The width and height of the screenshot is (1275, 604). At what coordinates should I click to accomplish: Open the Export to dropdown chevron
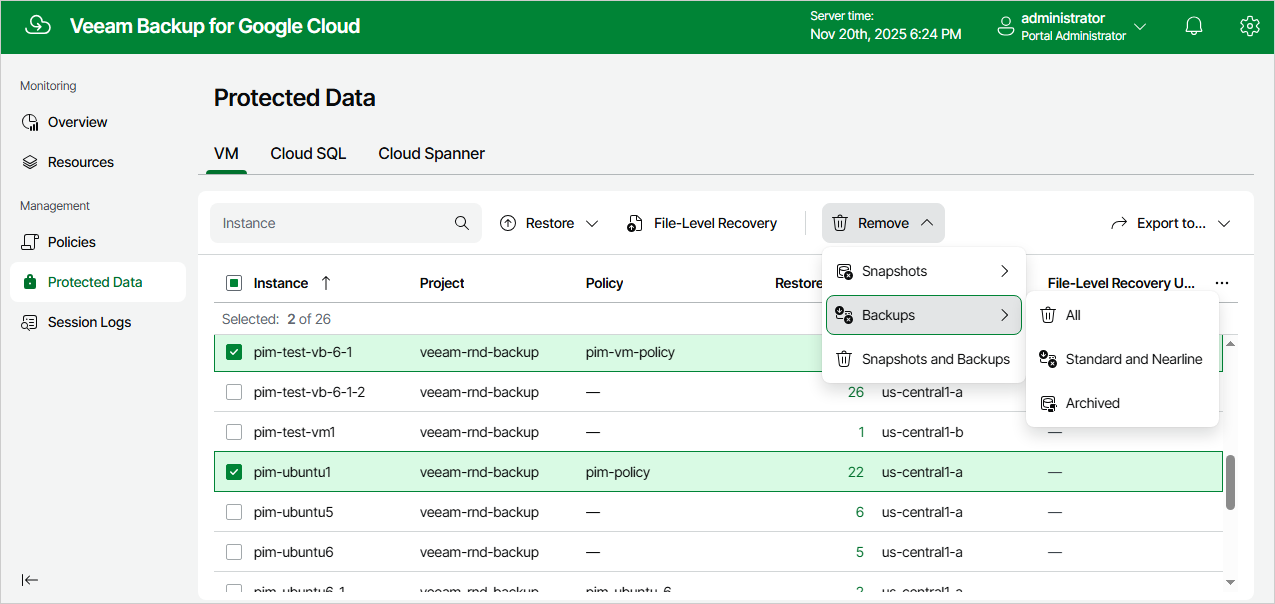[x=1223, y=223]
